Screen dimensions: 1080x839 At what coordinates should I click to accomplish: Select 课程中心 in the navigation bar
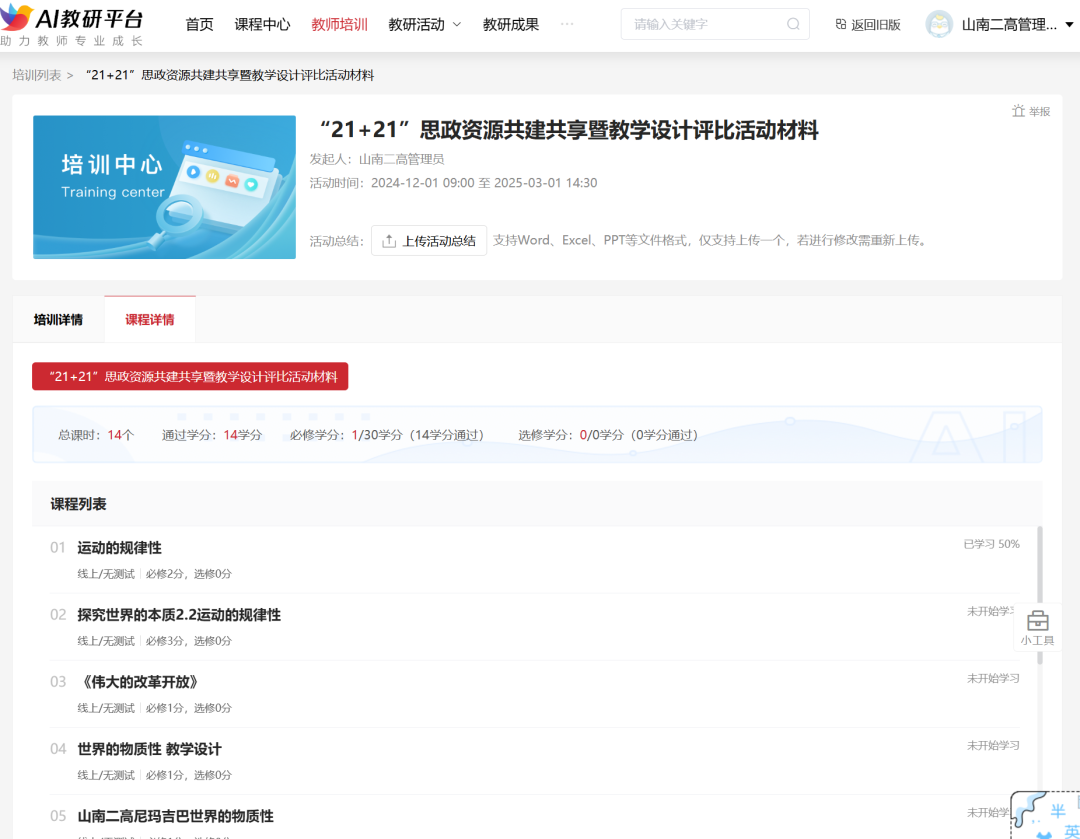coord(262,24)
